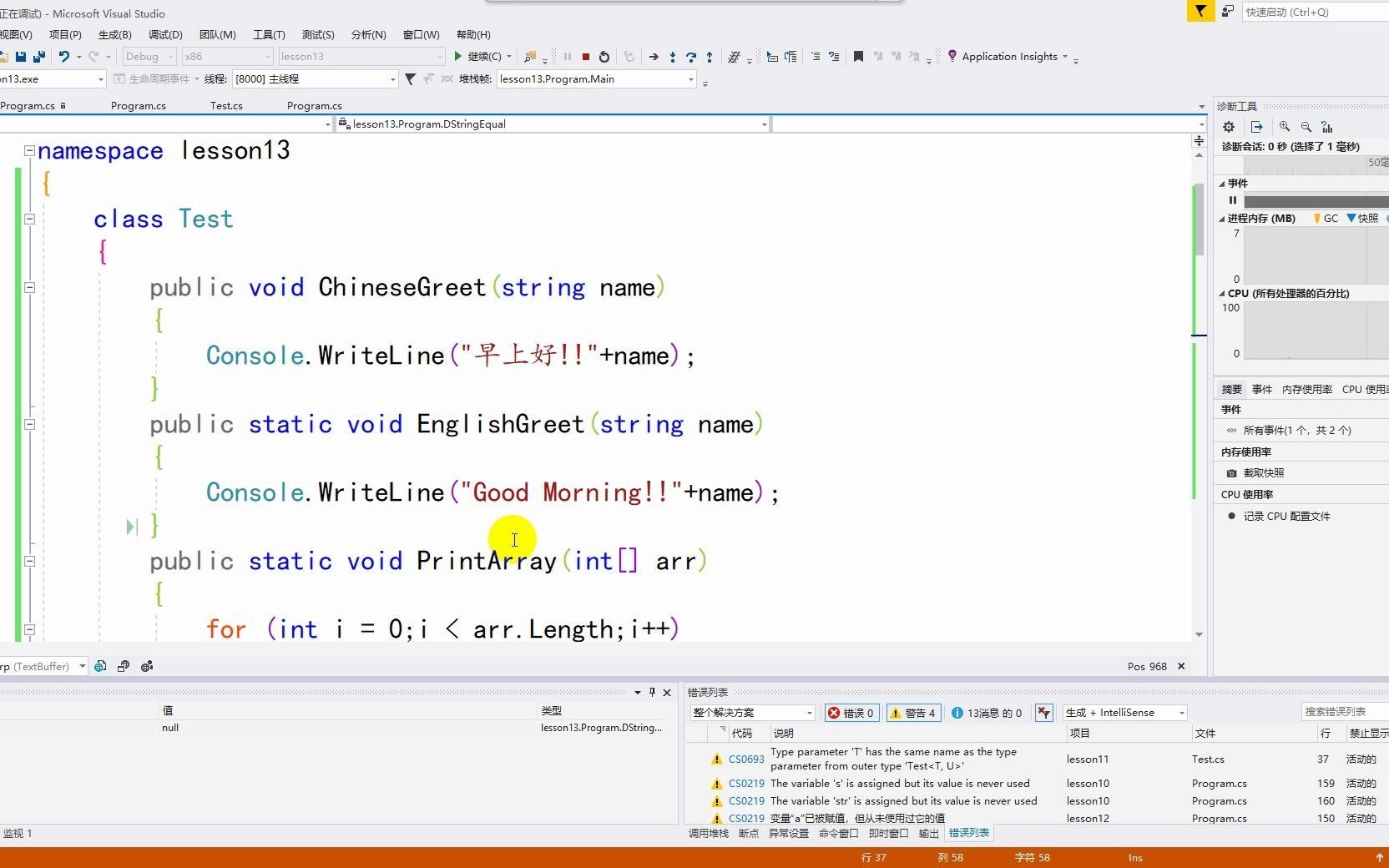Viewport: 1389px width, 868px height.
Task: Step Over the current statement
Action: pos(691,57)
